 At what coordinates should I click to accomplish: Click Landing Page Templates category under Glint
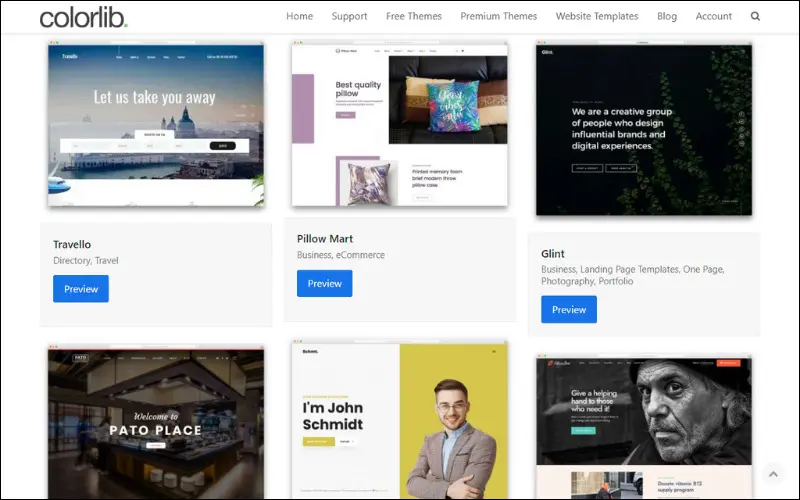pyautogui.click(x=630, y=269)
